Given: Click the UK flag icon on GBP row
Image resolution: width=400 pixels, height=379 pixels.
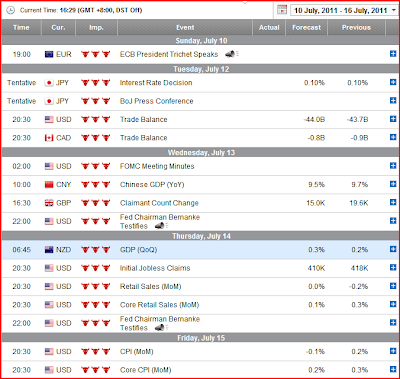Looking at the screenshot, I should click(x=49, y=203).
